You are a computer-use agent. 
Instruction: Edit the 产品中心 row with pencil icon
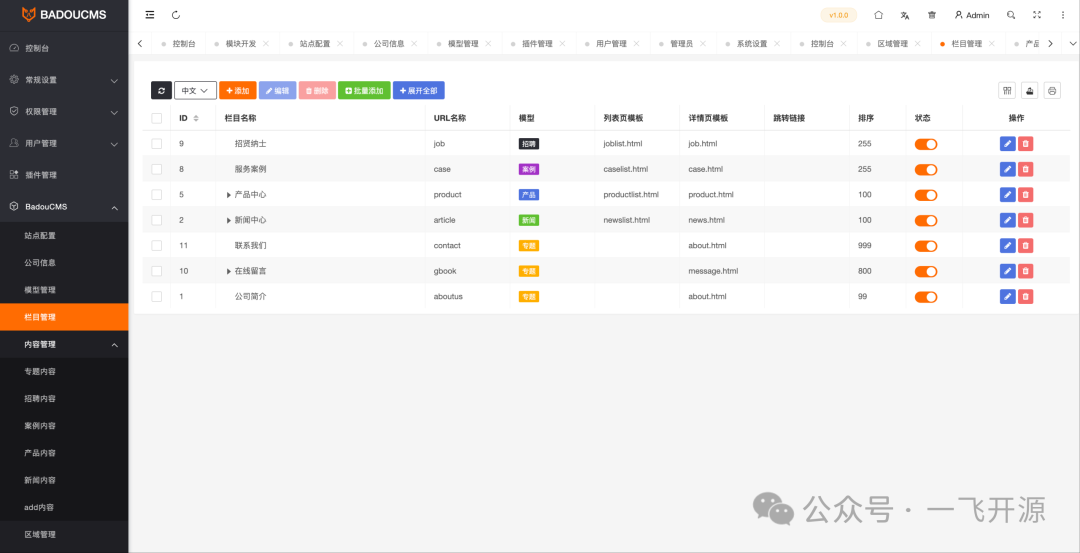1008,195
